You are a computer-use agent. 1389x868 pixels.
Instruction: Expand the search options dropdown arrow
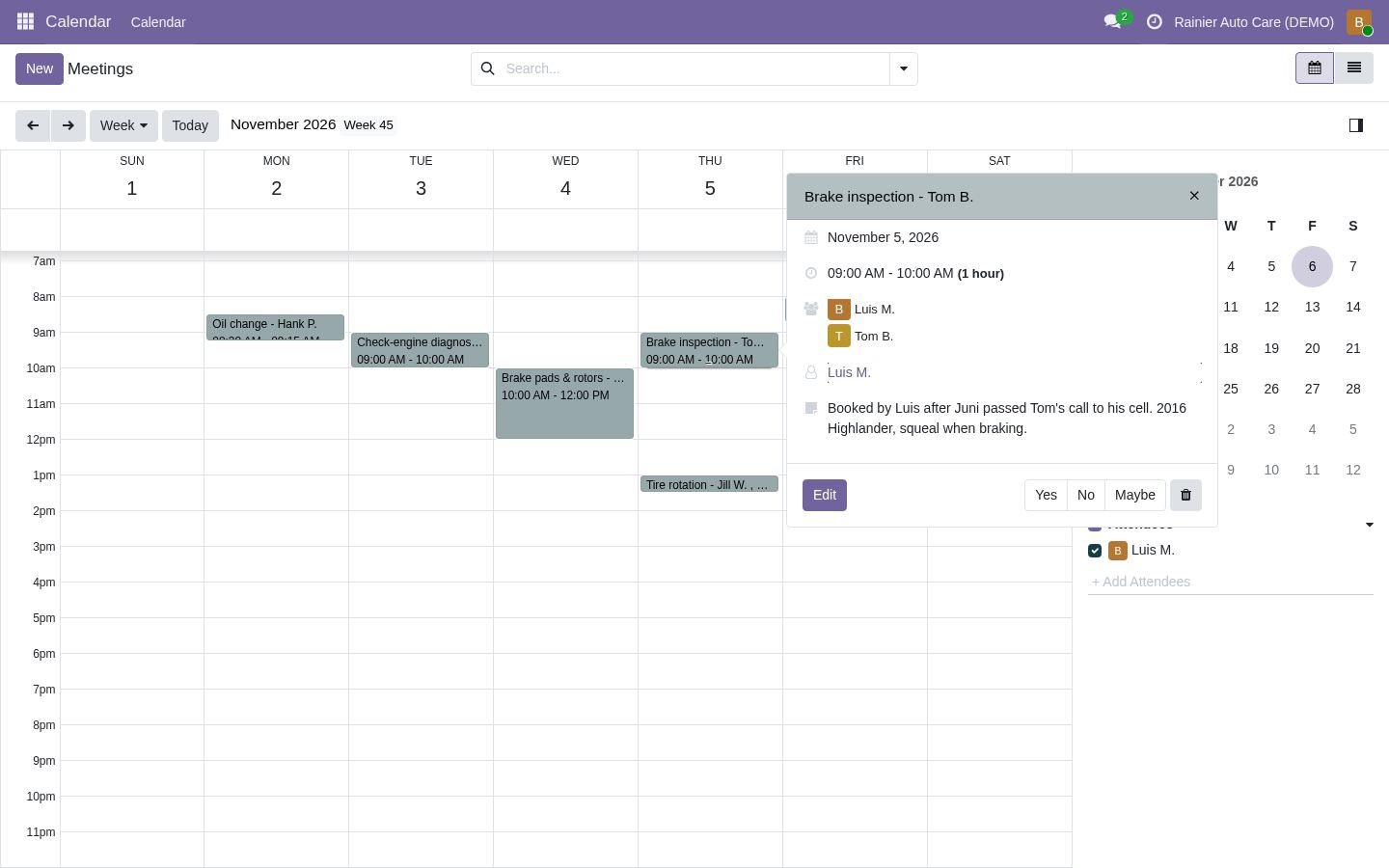[x=904, y=68]
